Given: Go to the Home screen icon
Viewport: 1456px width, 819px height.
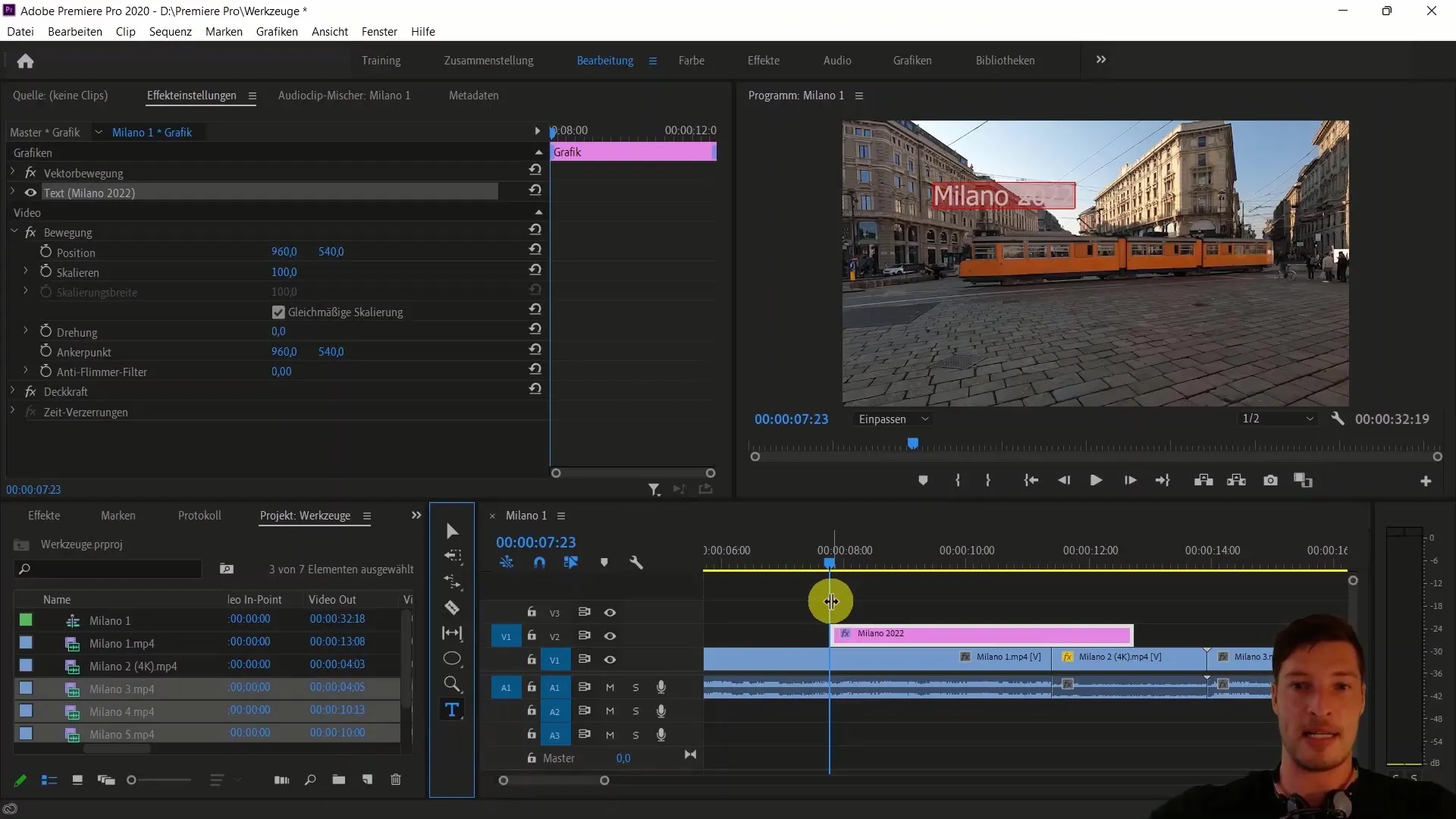Looking at the screenshot, I should point(25,61).
